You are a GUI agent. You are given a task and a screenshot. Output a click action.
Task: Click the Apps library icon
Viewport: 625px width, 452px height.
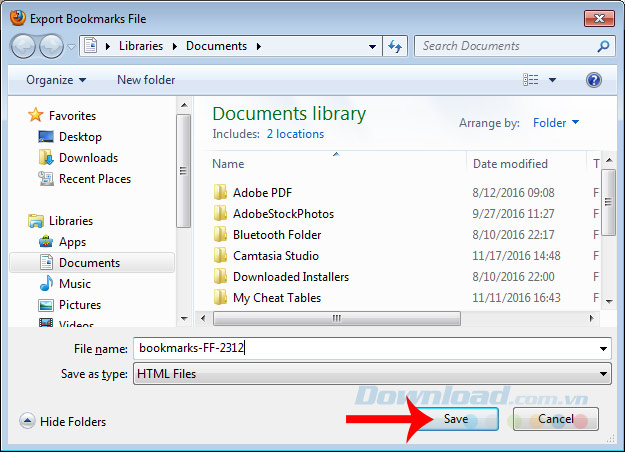(46, 242)
